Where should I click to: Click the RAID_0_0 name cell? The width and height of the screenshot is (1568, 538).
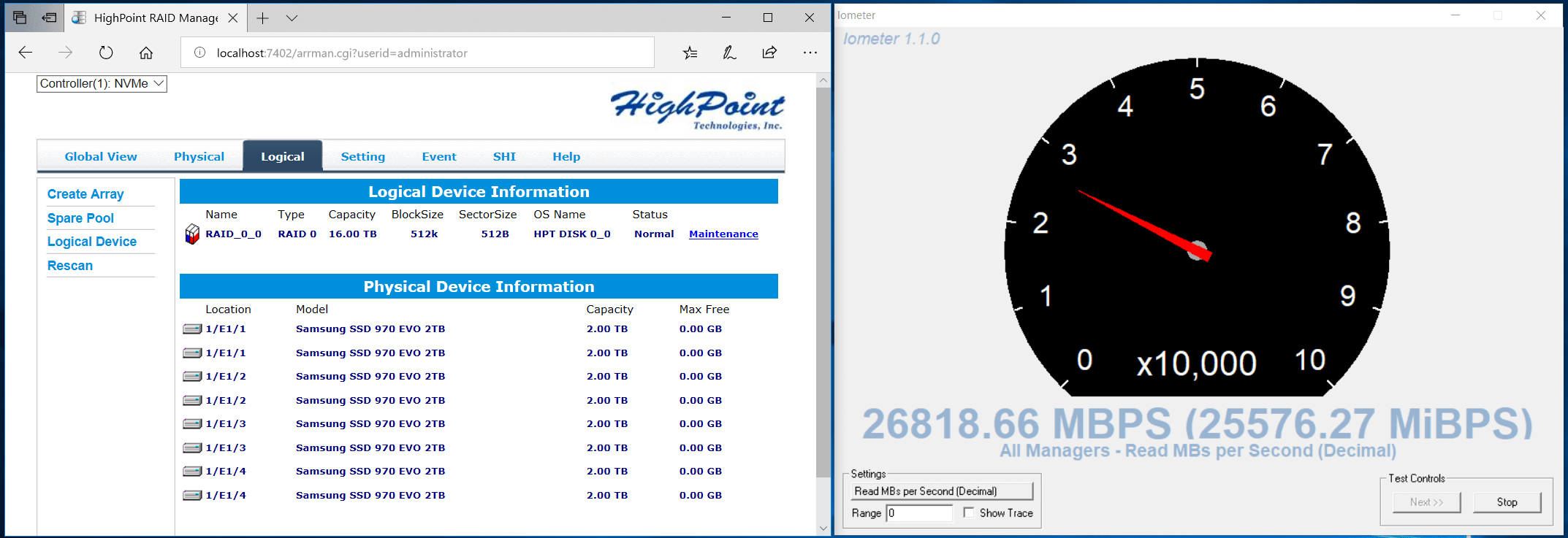(233, 234)
